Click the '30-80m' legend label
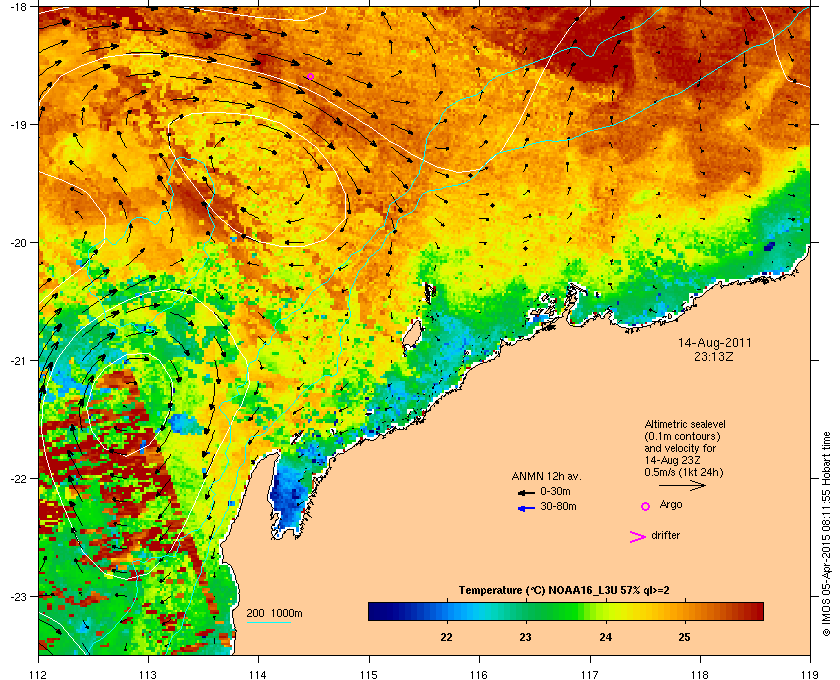The height and width of the screenshot is (680, 840). [x=558, y=506]
